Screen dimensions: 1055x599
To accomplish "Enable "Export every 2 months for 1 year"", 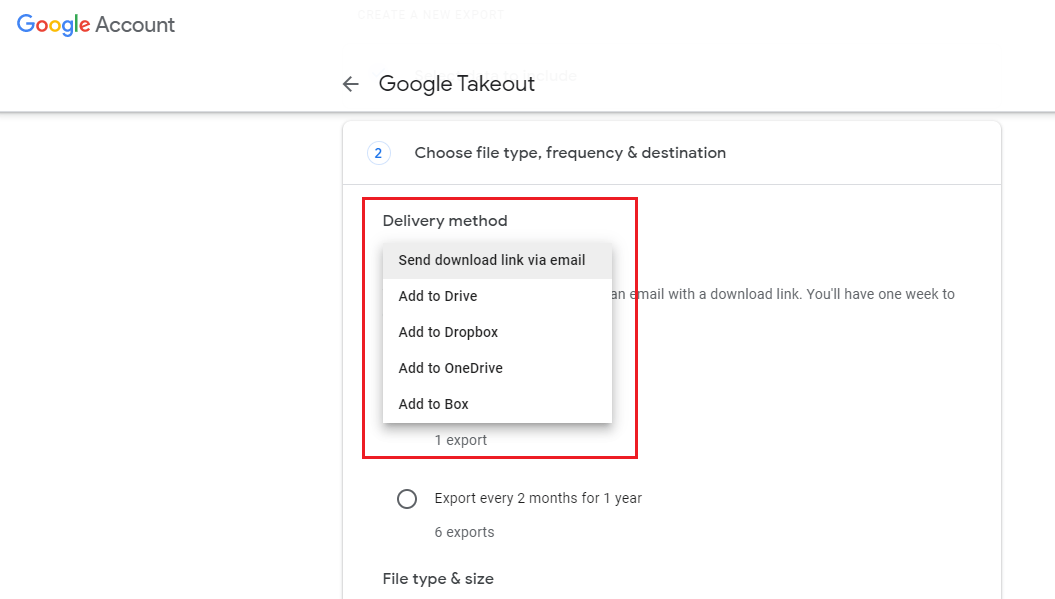I will click(407, 498).
